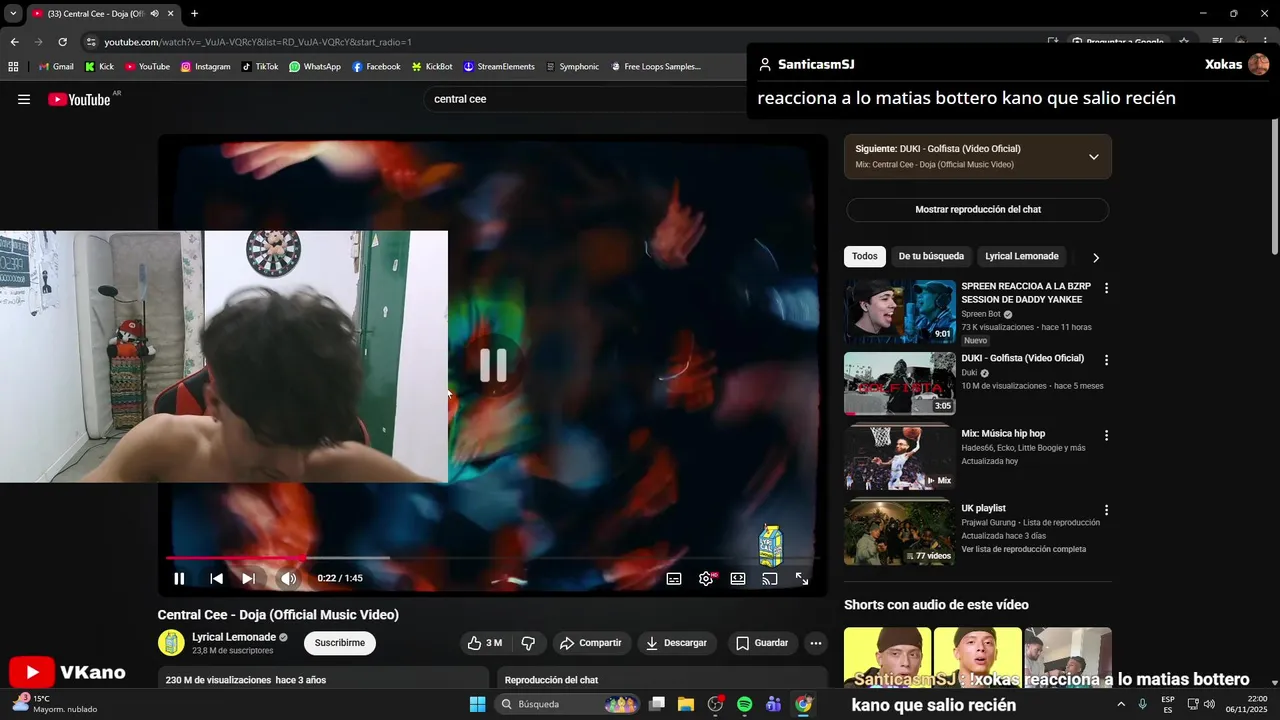
Task: Open options for Mix: Música hip hop
Action: pyautogui.click(x=1106, y=435)
